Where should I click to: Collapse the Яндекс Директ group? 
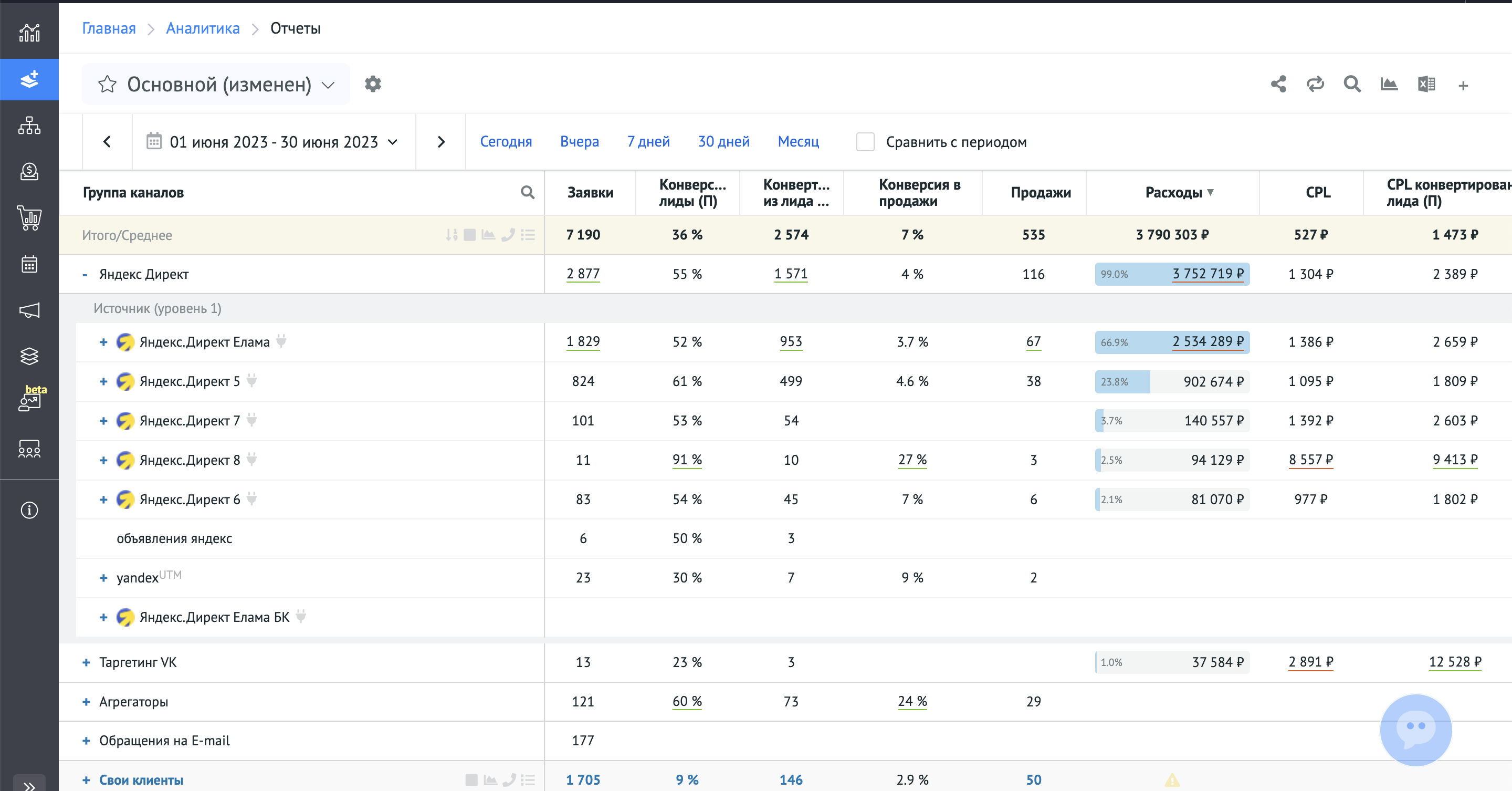pos(85,274)
